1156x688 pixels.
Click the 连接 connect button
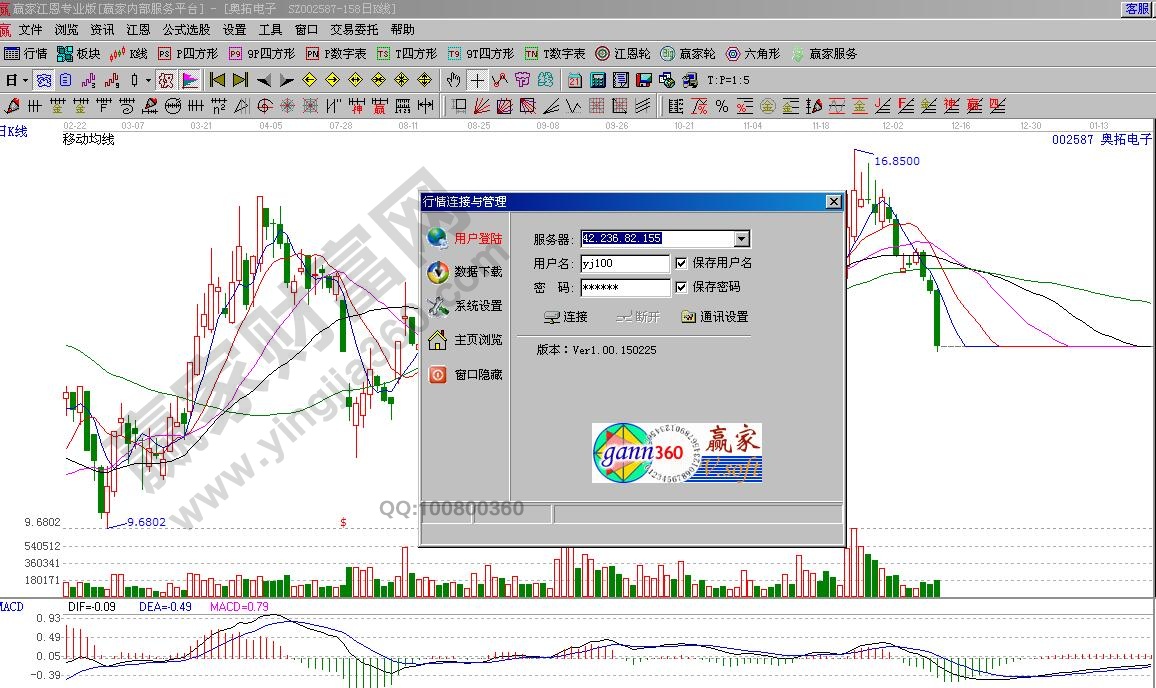pyautogui.click(x=566, y=317)
